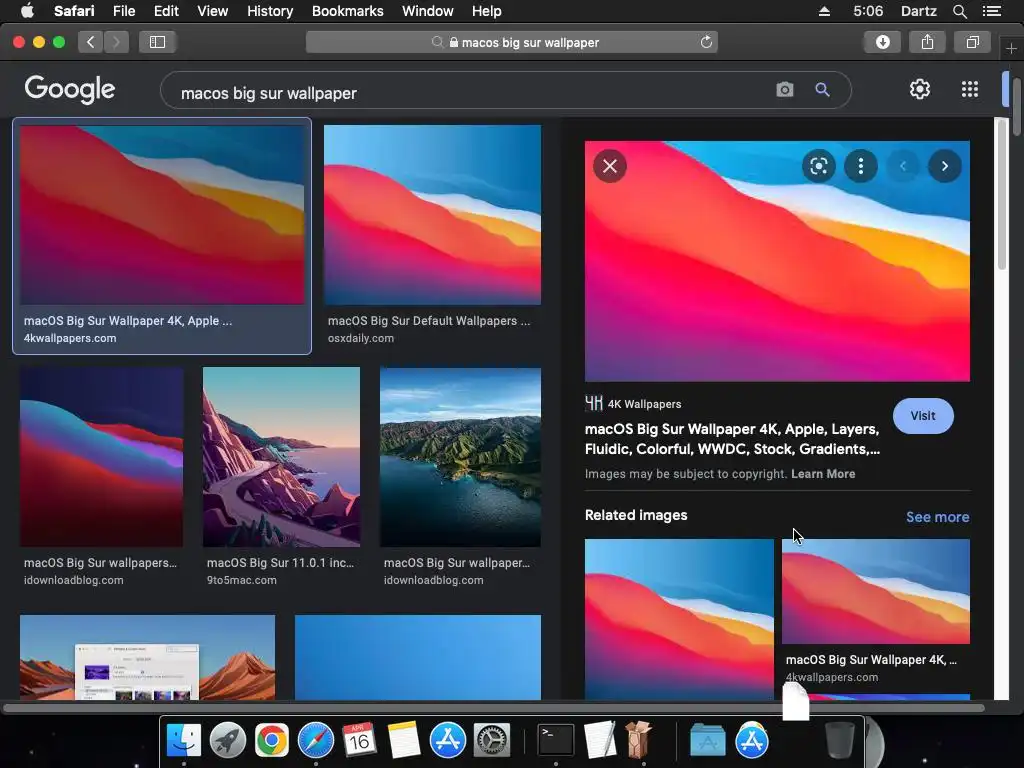
Task: Search by image using the camera icon
Action: 785,89
